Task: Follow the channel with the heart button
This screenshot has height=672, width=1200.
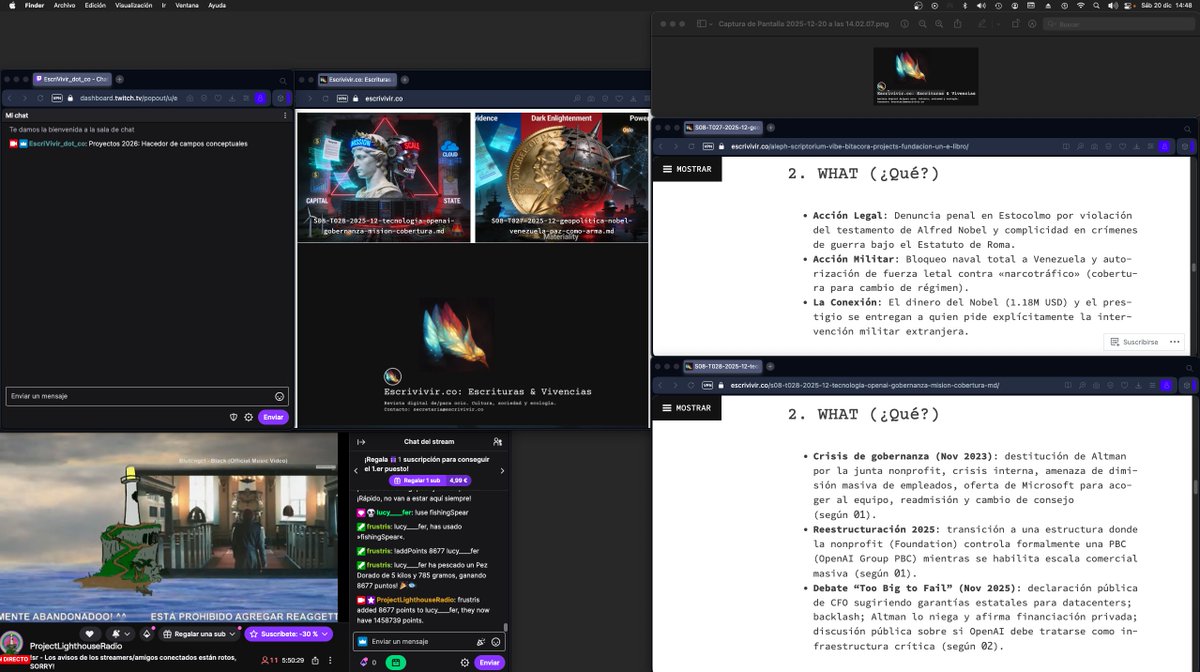Action: (90, 634)
